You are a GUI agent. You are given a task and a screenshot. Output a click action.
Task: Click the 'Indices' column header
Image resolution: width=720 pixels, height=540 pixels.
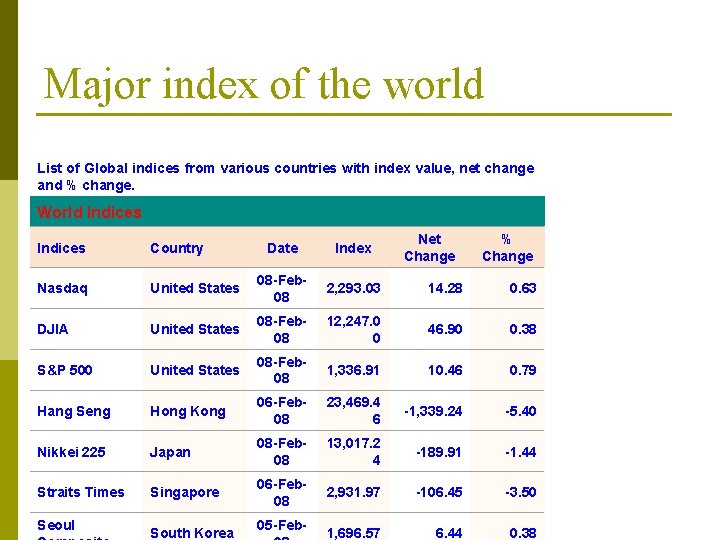pos(61,248)
